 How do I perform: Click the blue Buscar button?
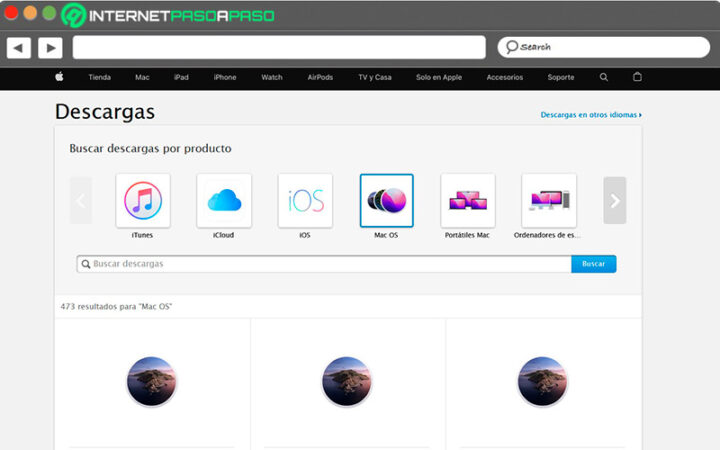click(x=594, y=264)
